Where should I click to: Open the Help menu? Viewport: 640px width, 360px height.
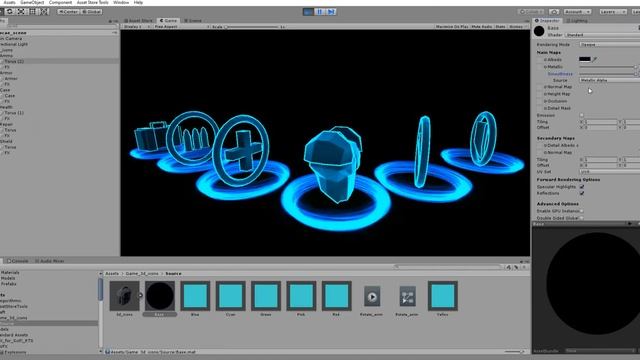pos(138,2)
